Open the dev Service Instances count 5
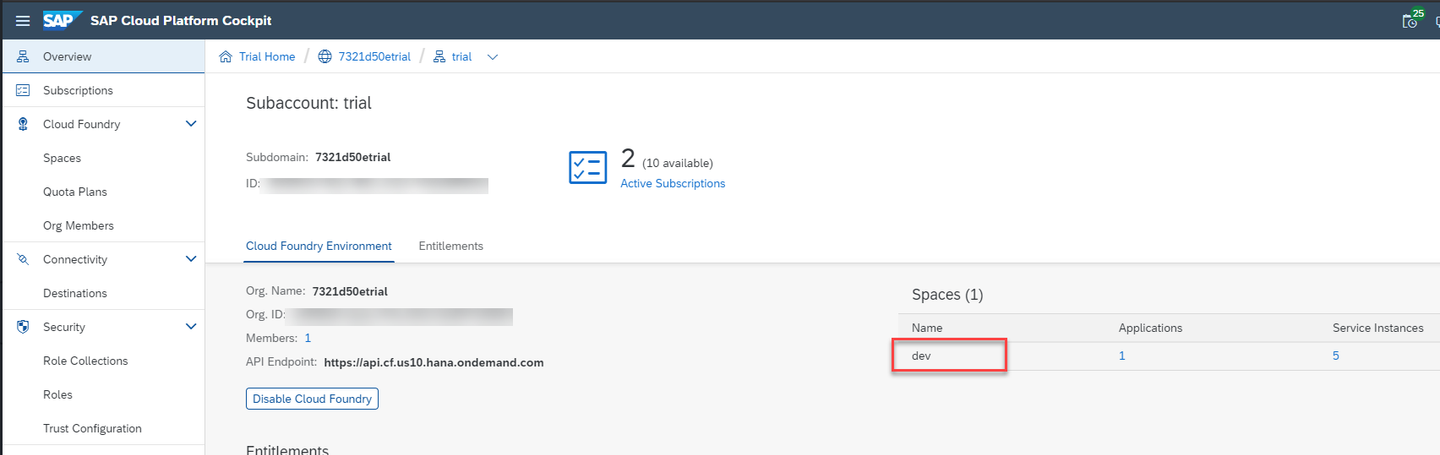 coord(1336,356)
